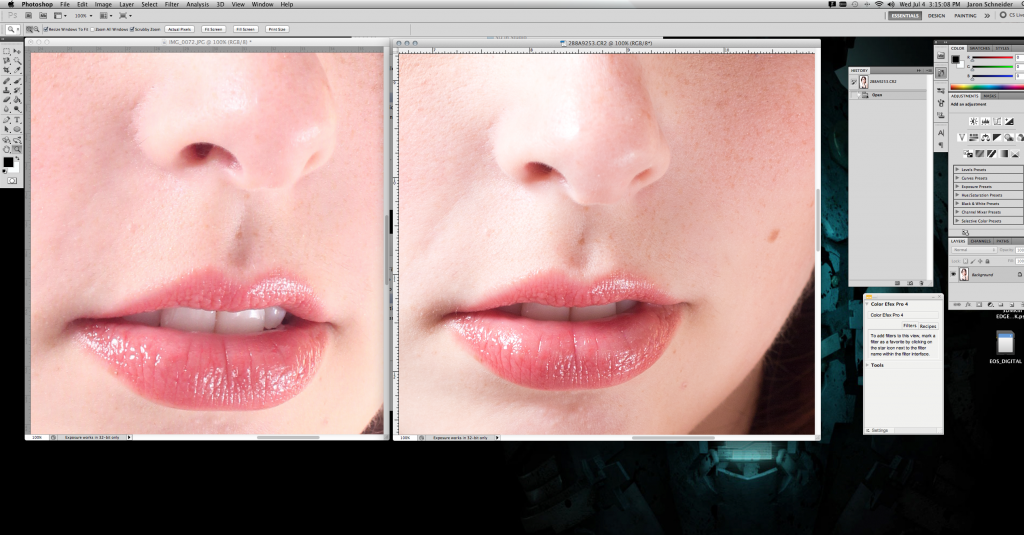Select the Zoom tool in the toolbox
Screen dimensions: 1024x535
pyautogui.click(x=17, y=149)
